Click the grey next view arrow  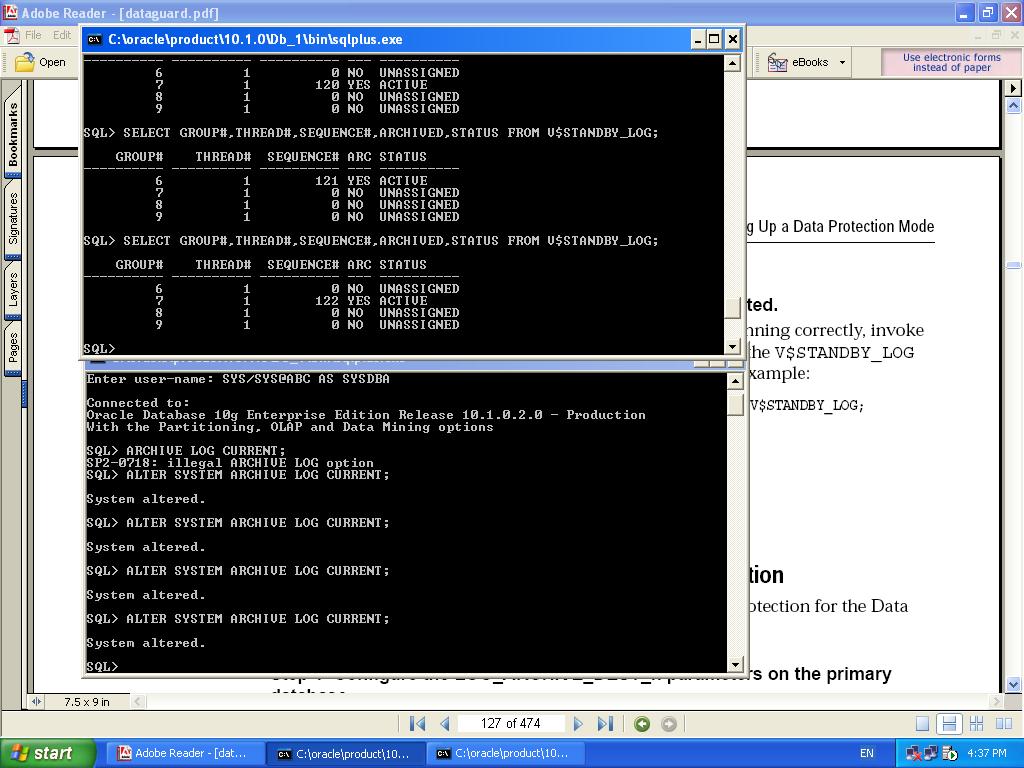[669, 724]
